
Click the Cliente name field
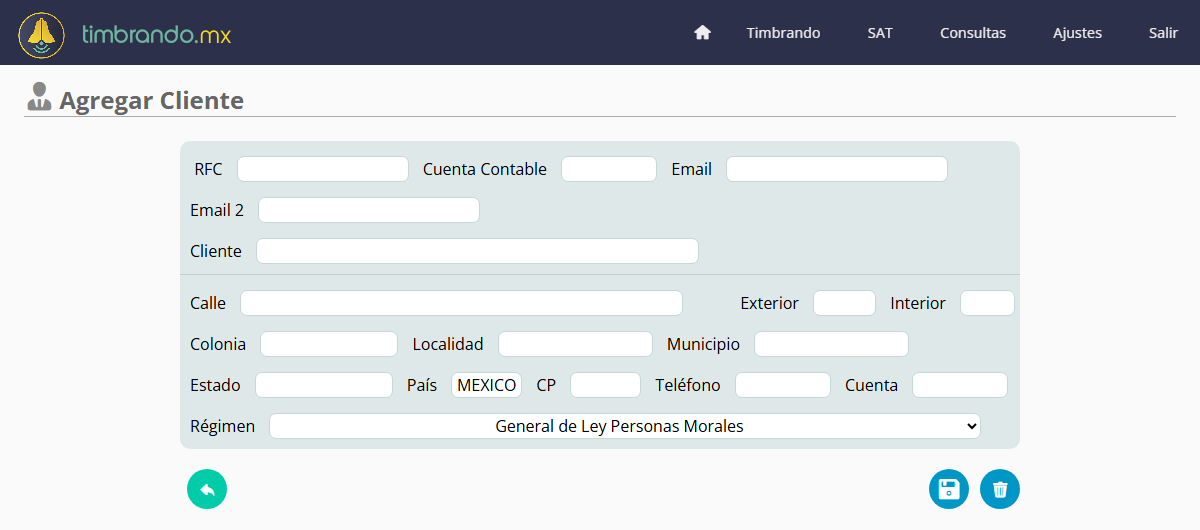[x=477, y=251]
